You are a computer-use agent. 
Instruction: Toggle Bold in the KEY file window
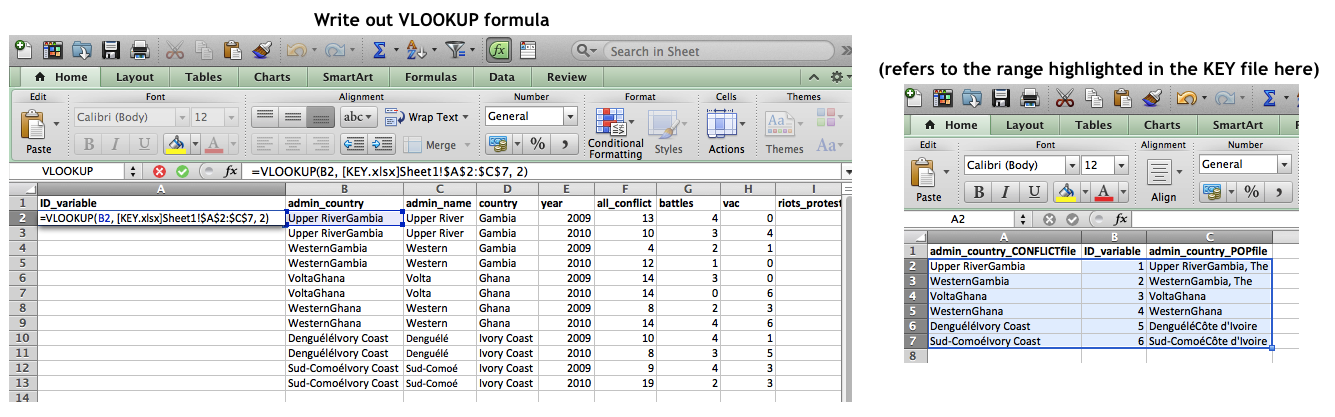[x=978, y=192]
